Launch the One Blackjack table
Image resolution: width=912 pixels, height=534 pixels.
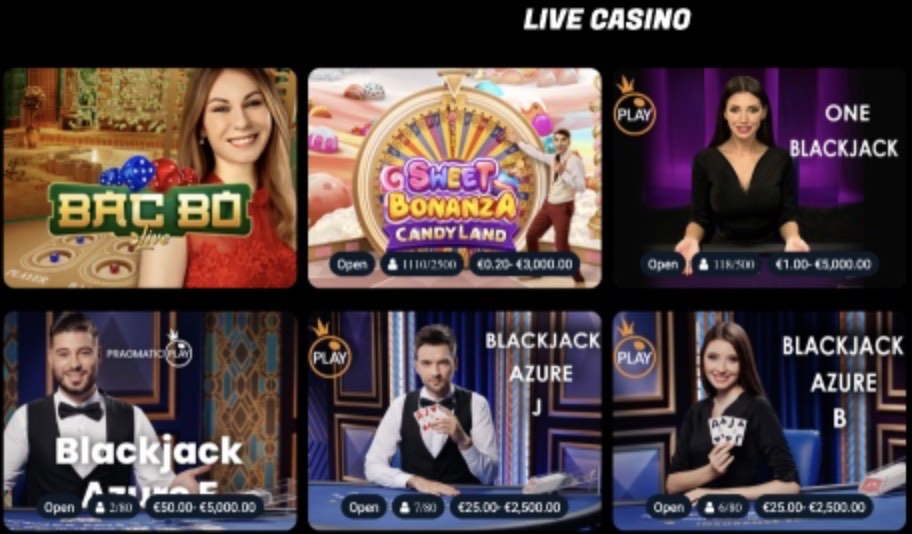click(x=759, y=178)
